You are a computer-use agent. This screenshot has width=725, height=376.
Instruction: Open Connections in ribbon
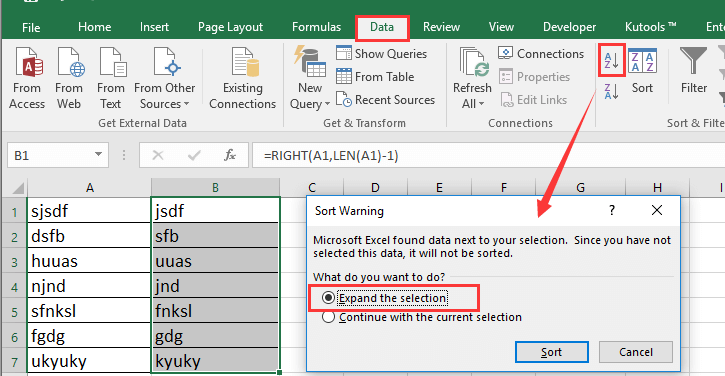tap(541, 54)
